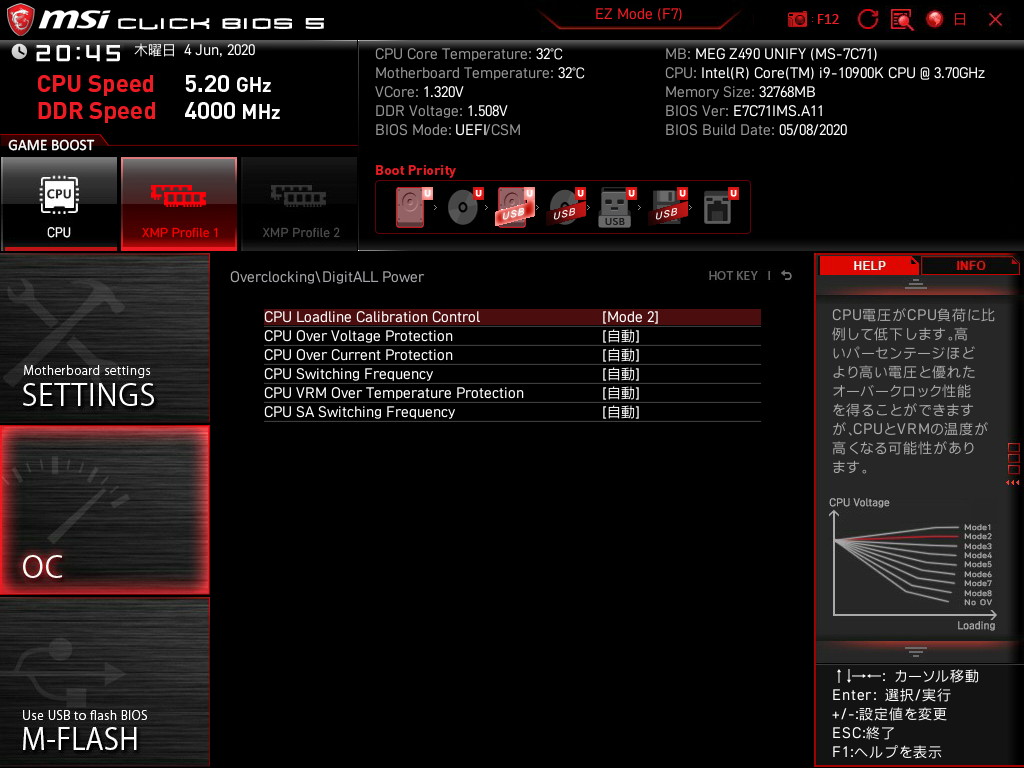Click the DDR Voltage 1.508V reading
Viewport: 1024px width, 768px height.
[441, 111]
